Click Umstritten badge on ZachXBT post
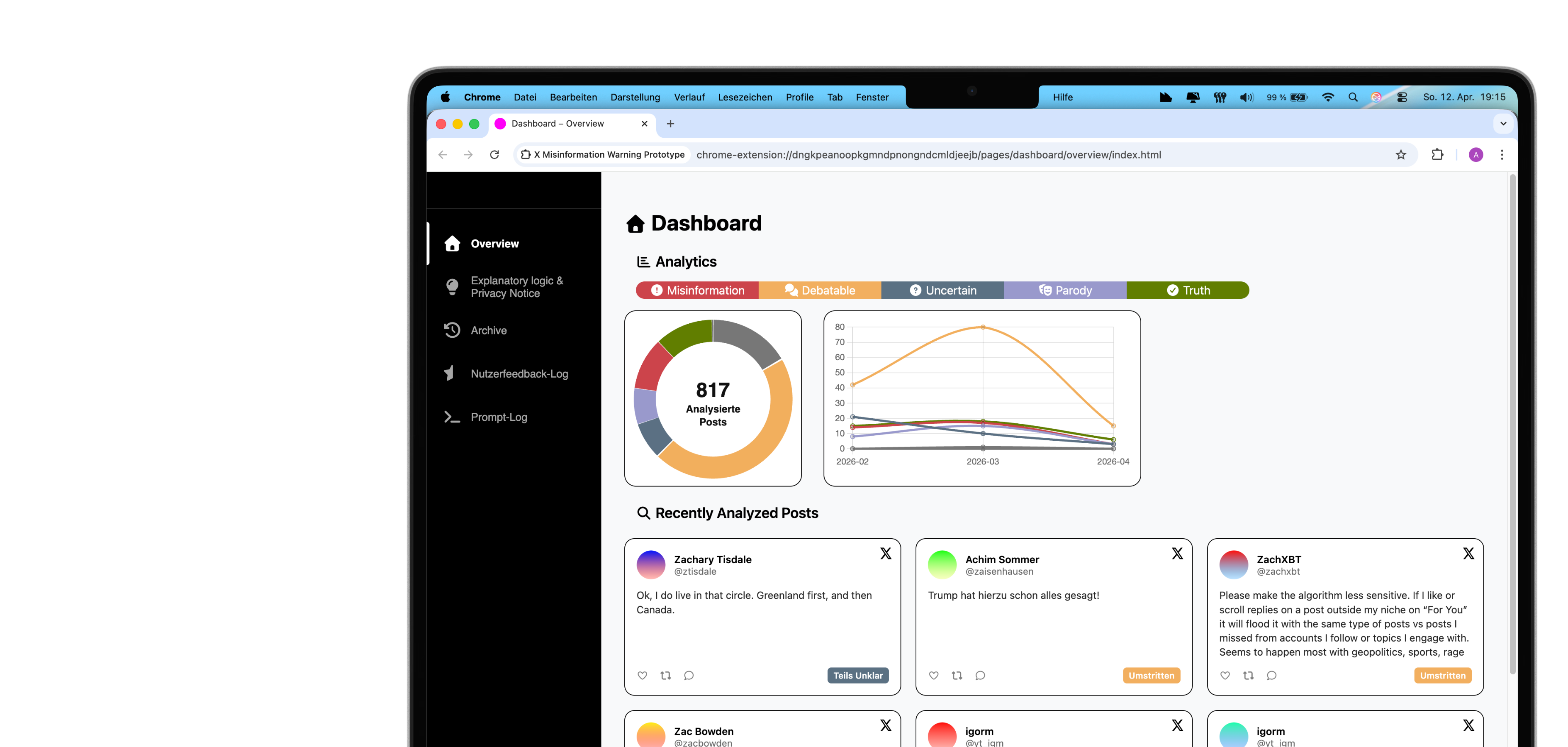Screen dimensions: 1568x747 click(1443, 675)
